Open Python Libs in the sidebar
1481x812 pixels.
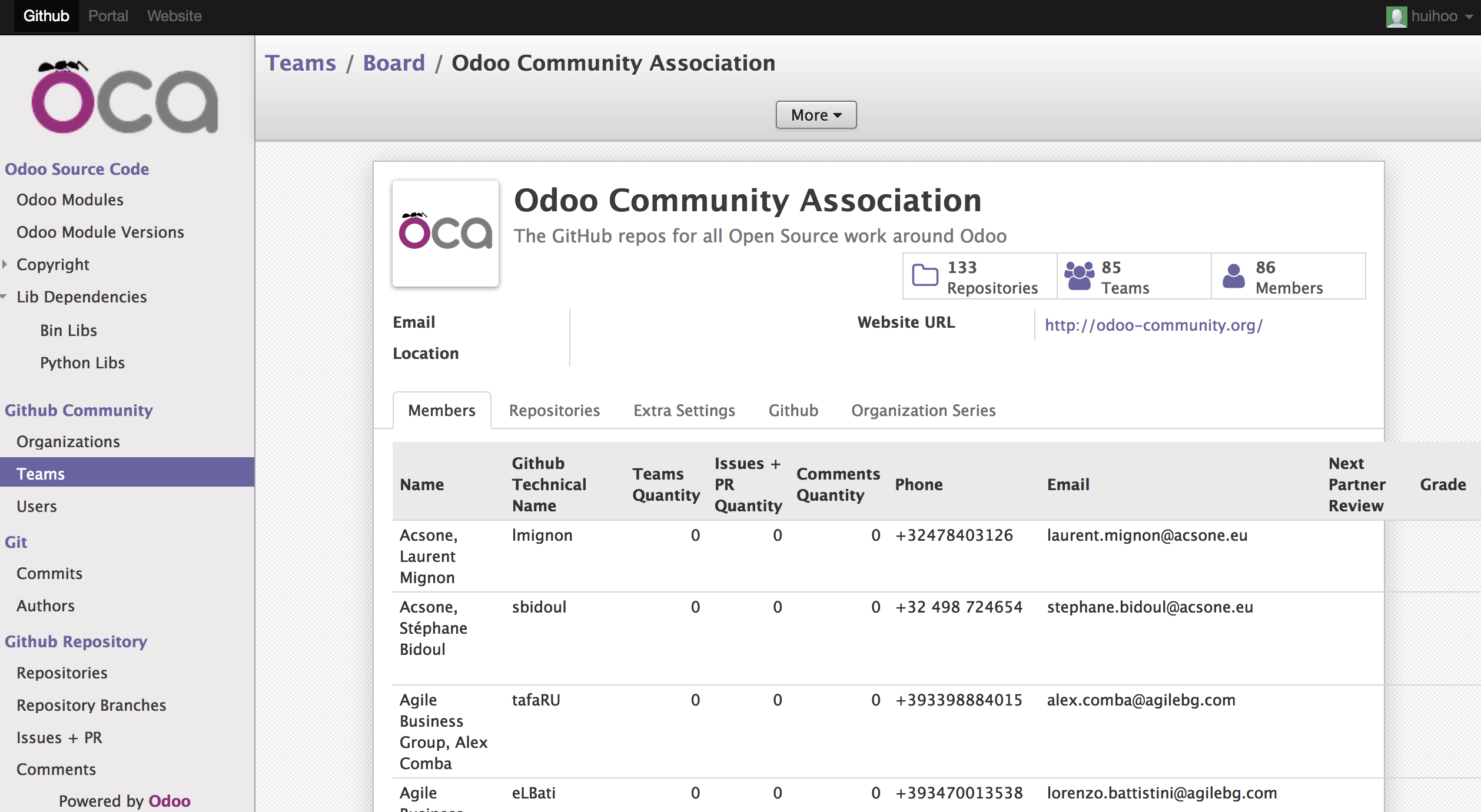pos(82,362)
